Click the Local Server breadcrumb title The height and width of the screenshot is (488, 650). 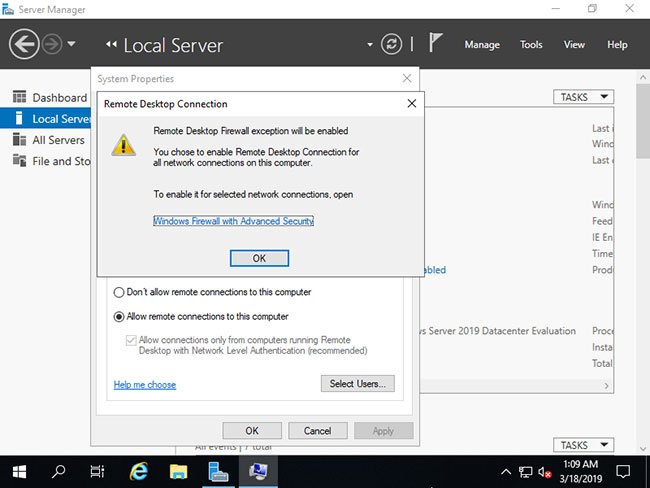click(173, 45)
